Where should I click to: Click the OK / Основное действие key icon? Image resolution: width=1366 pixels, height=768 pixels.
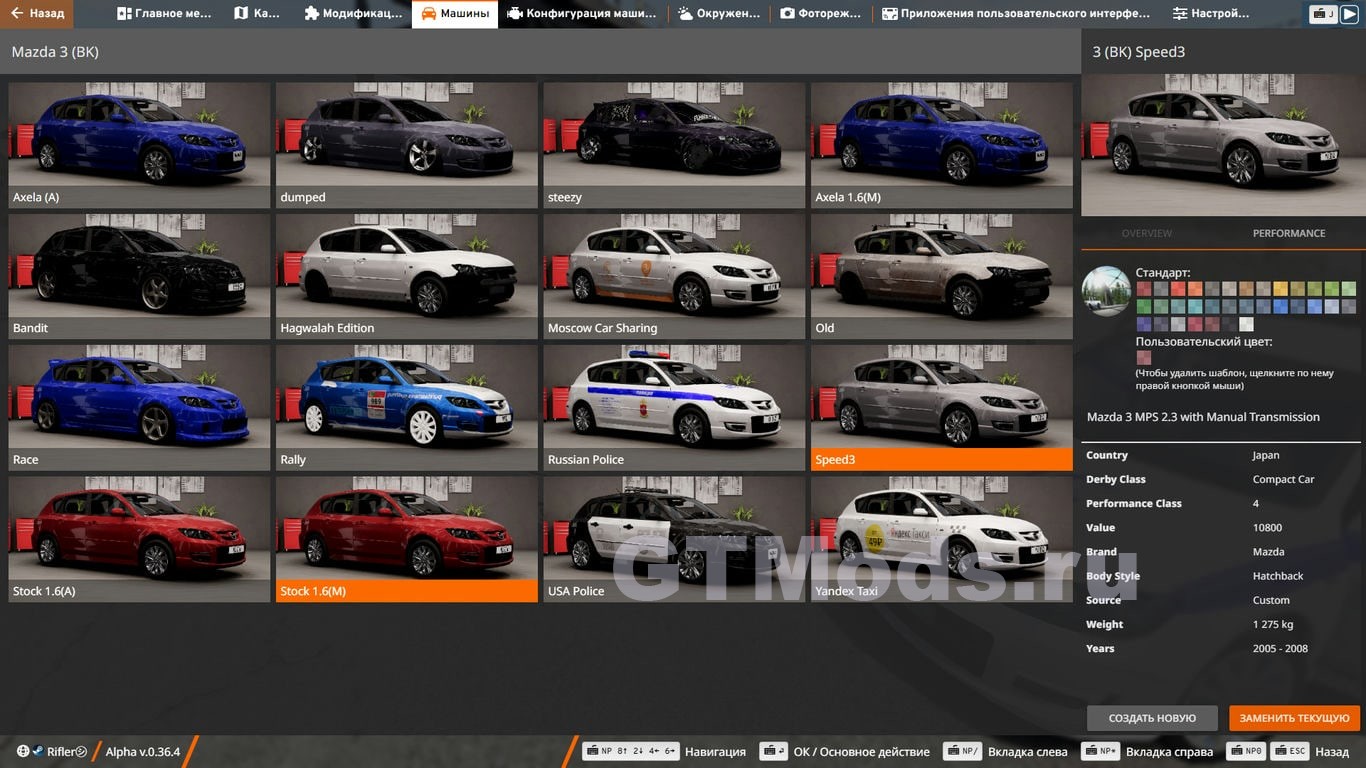[x=773, y=752]
